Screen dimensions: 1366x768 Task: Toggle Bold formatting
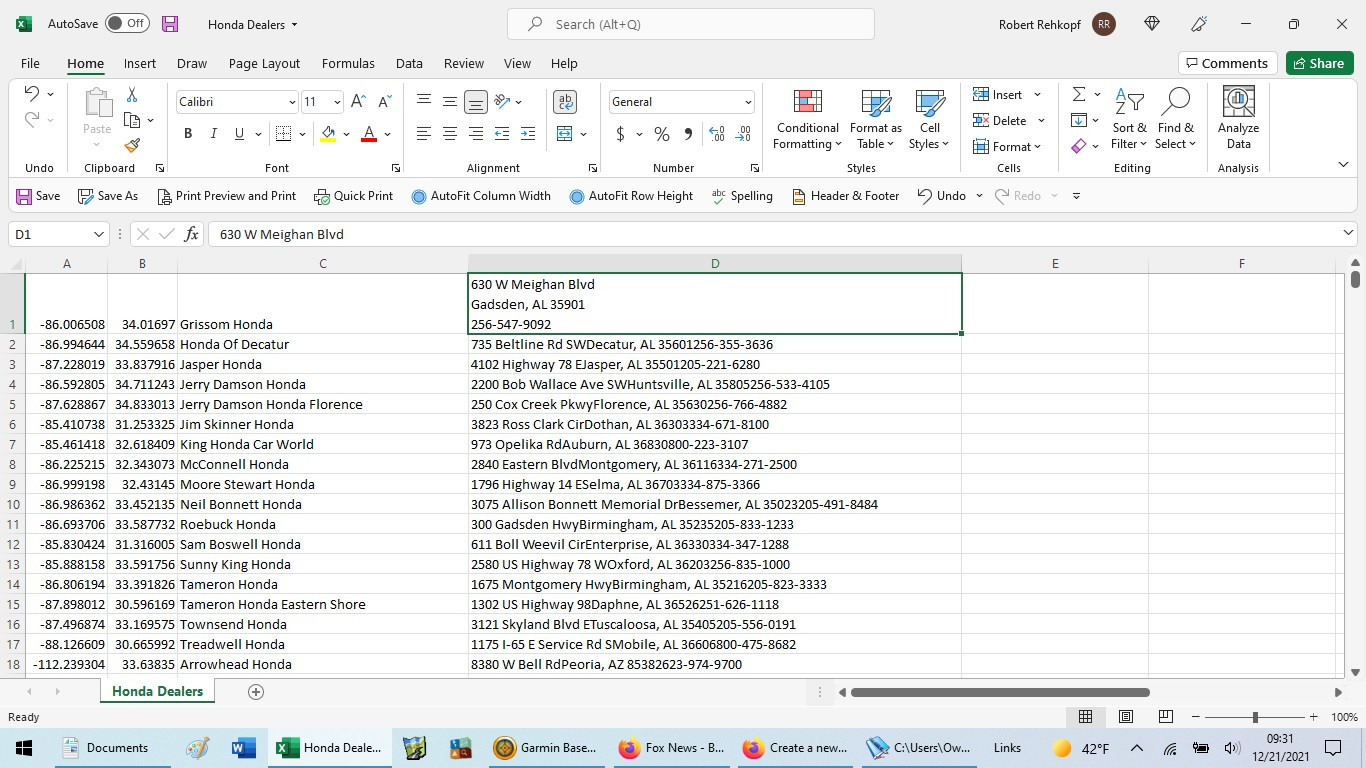tap(188, 134)
